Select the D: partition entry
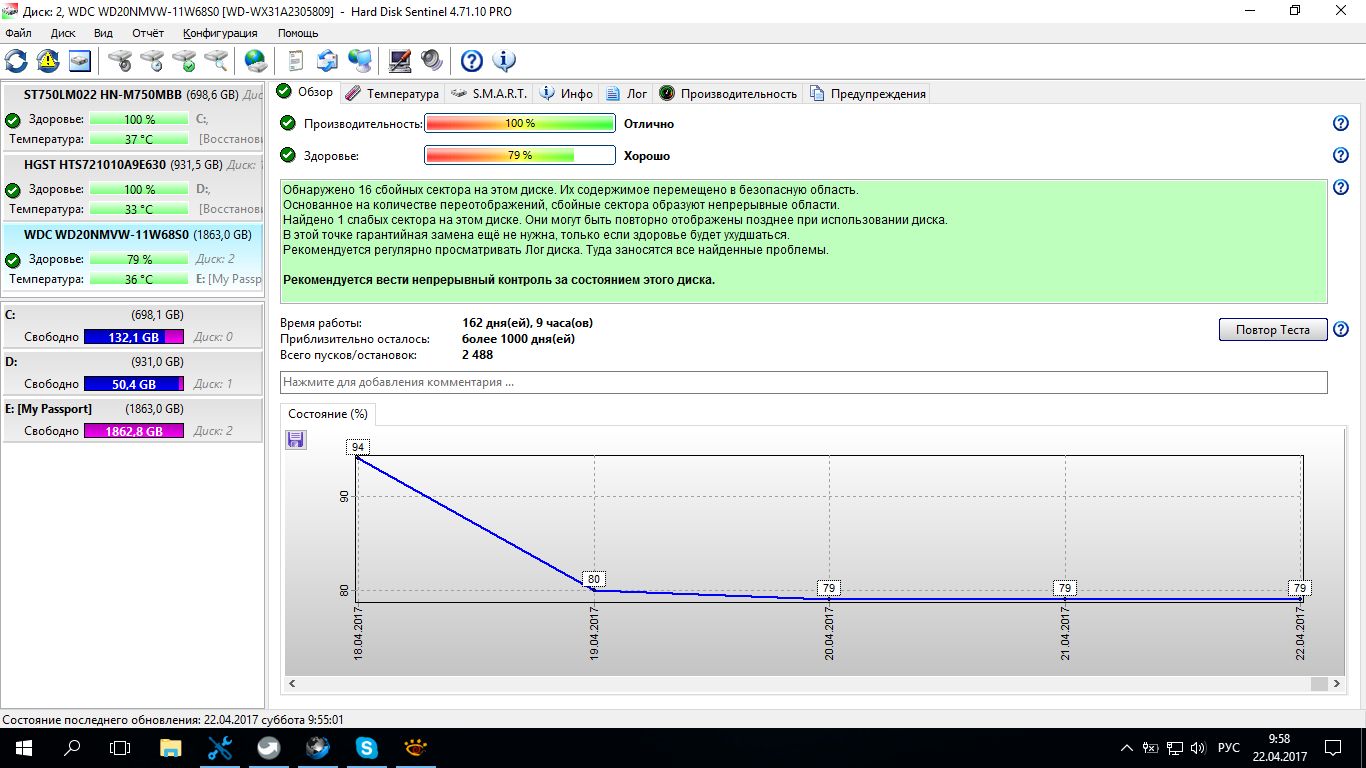This screenshot has width=1366, height=768. pos(132,372)
